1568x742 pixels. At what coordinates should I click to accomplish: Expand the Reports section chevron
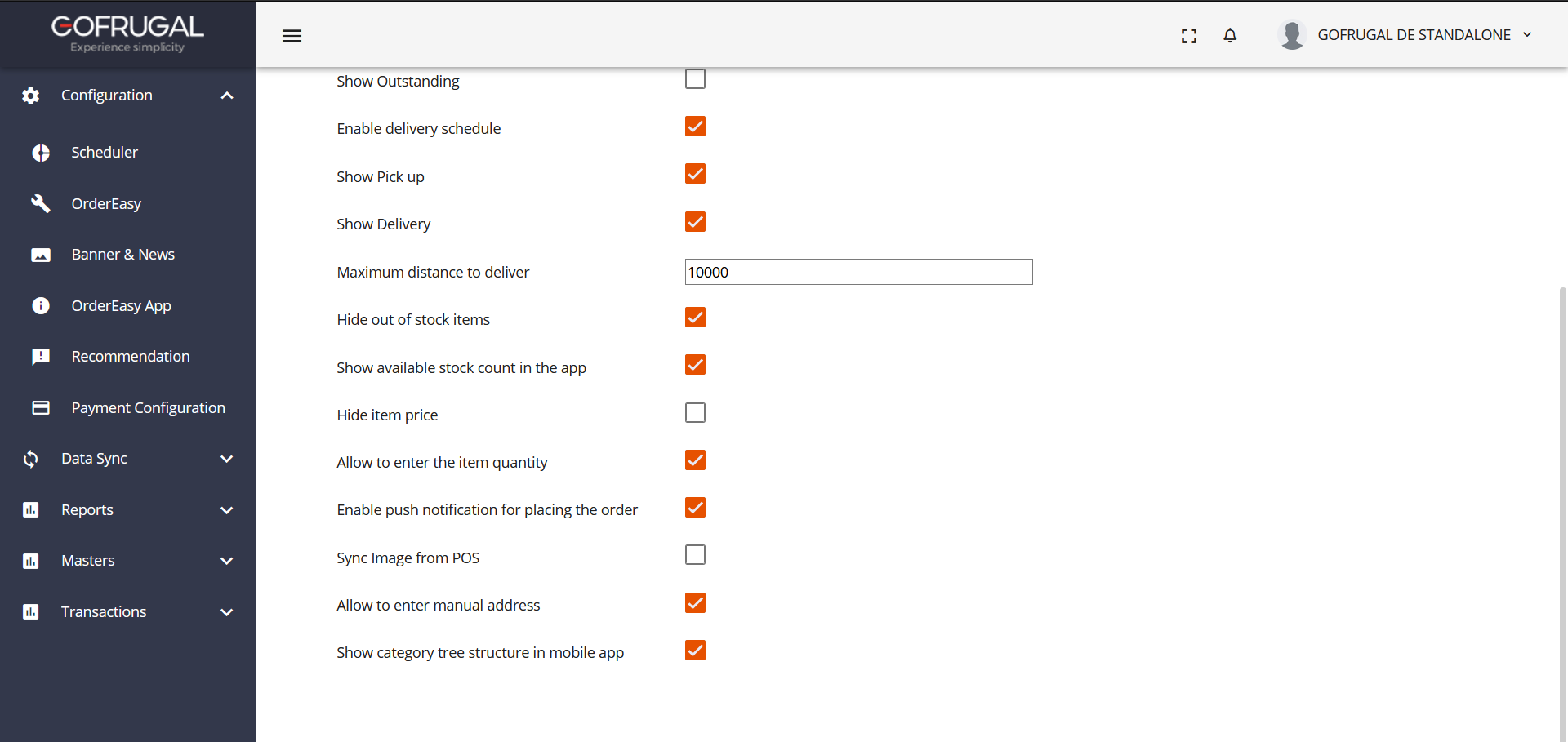(x=227, y=510)
